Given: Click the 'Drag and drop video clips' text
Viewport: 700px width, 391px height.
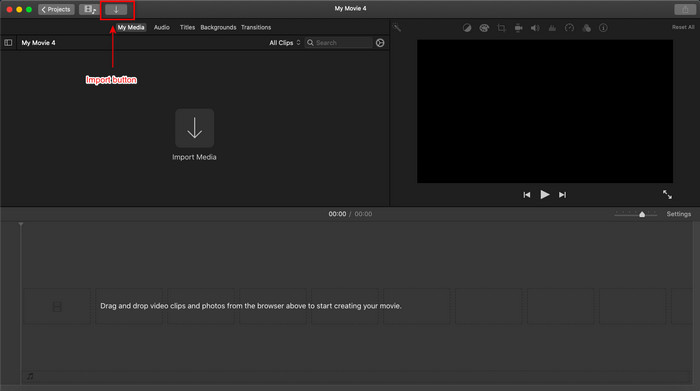Looking at the screenshot, I should click(x=250, y=306).
